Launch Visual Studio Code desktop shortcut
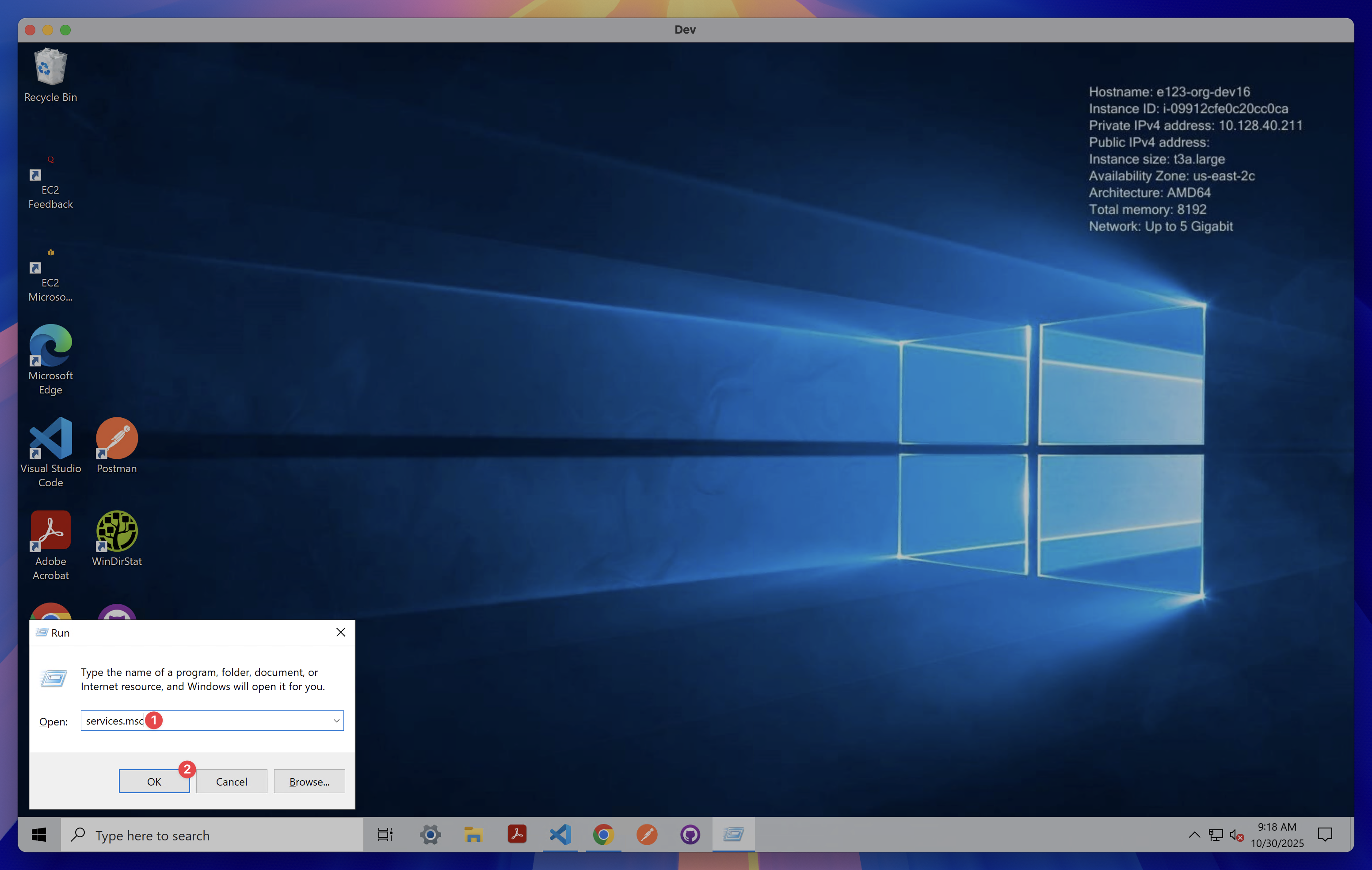 [x=50, y=439]
